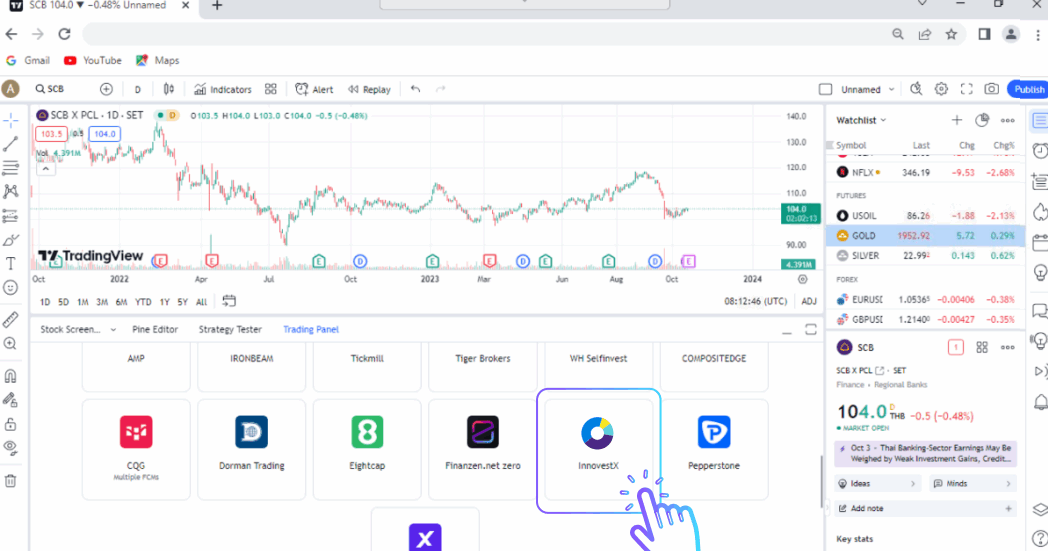Viewport: 1048px width, 551px height.
Task: Open Ideas for SCB
Action: tap(878, 483)
